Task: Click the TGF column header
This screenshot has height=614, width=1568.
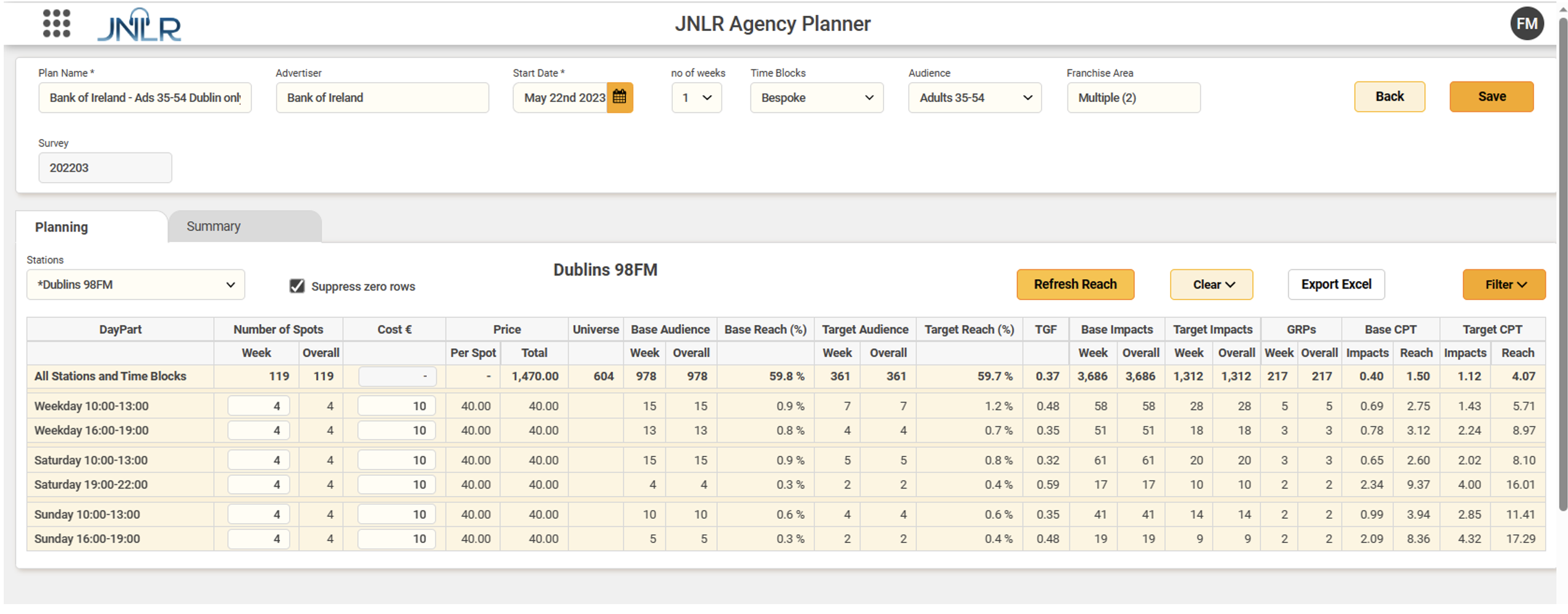Action: (1045, 329)
